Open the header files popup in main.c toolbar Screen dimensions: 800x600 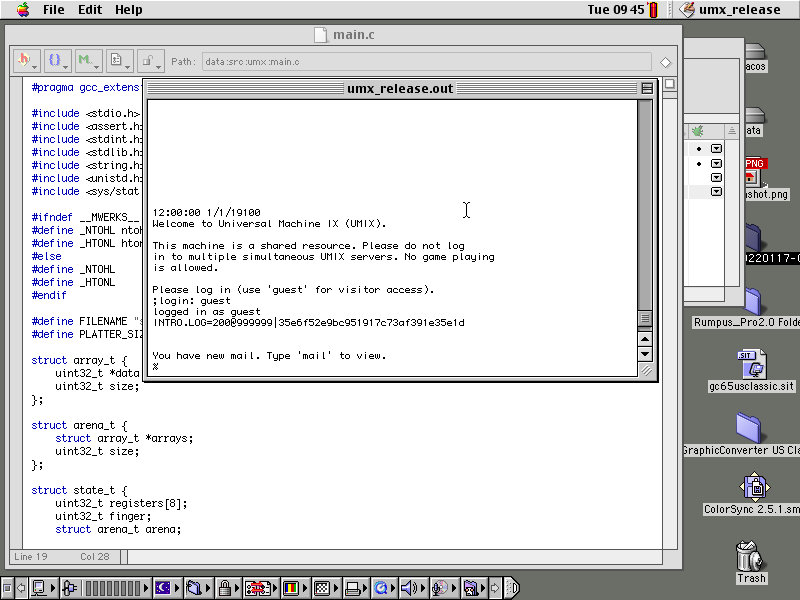(x=27, y=61)
